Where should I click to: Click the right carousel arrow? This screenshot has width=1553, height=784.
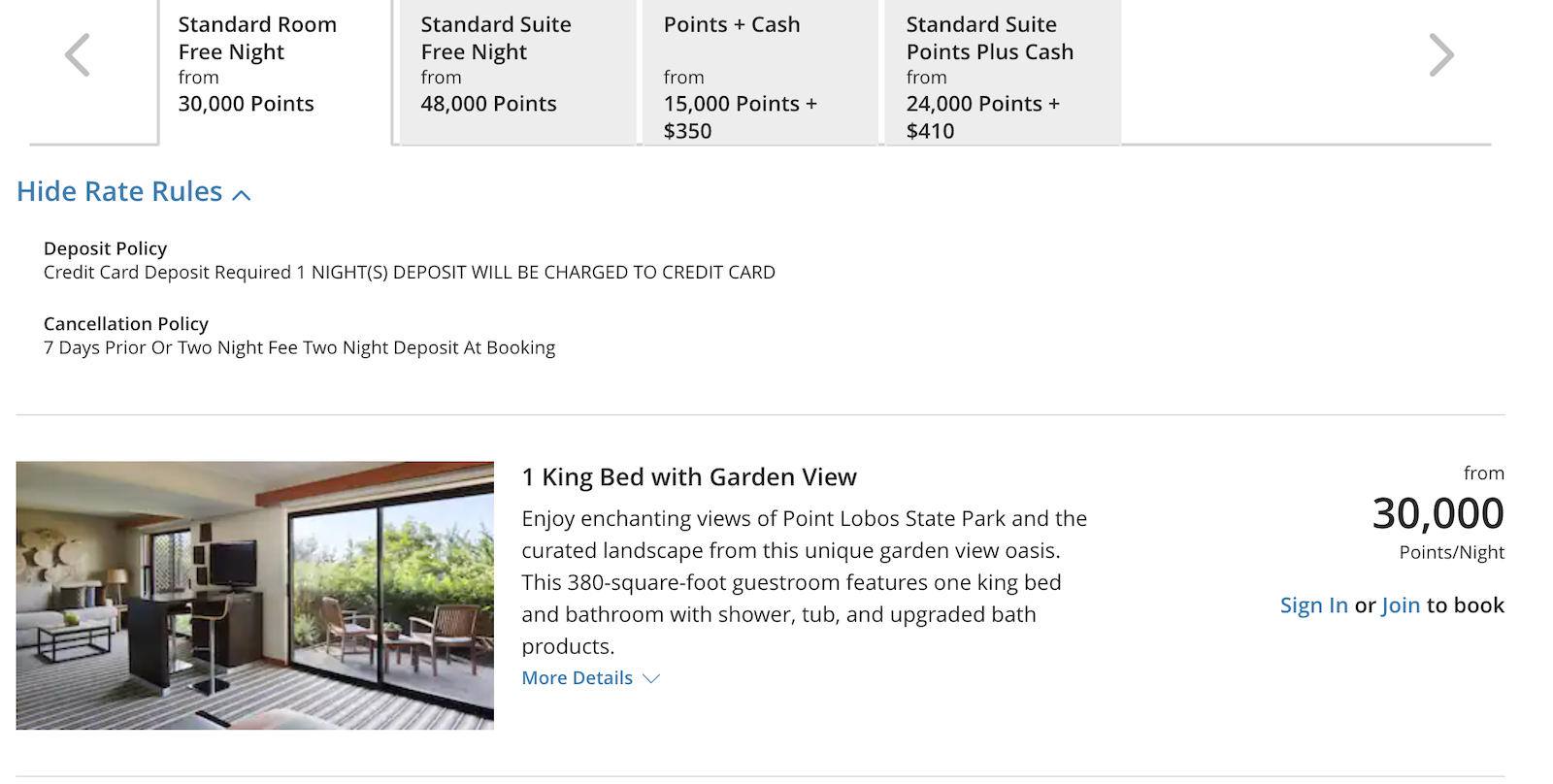coord(1440,55)
